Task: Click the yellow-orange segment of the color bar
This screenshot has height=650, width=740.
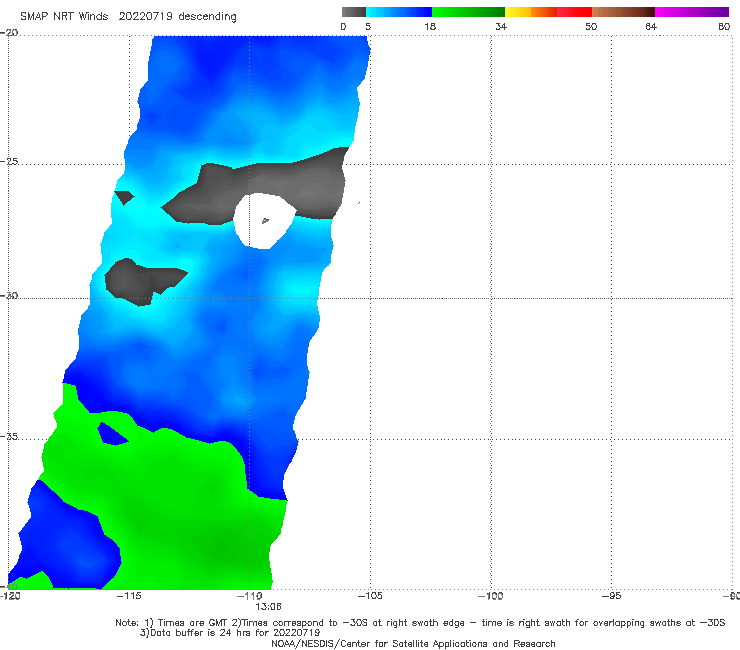Action: 531,12
